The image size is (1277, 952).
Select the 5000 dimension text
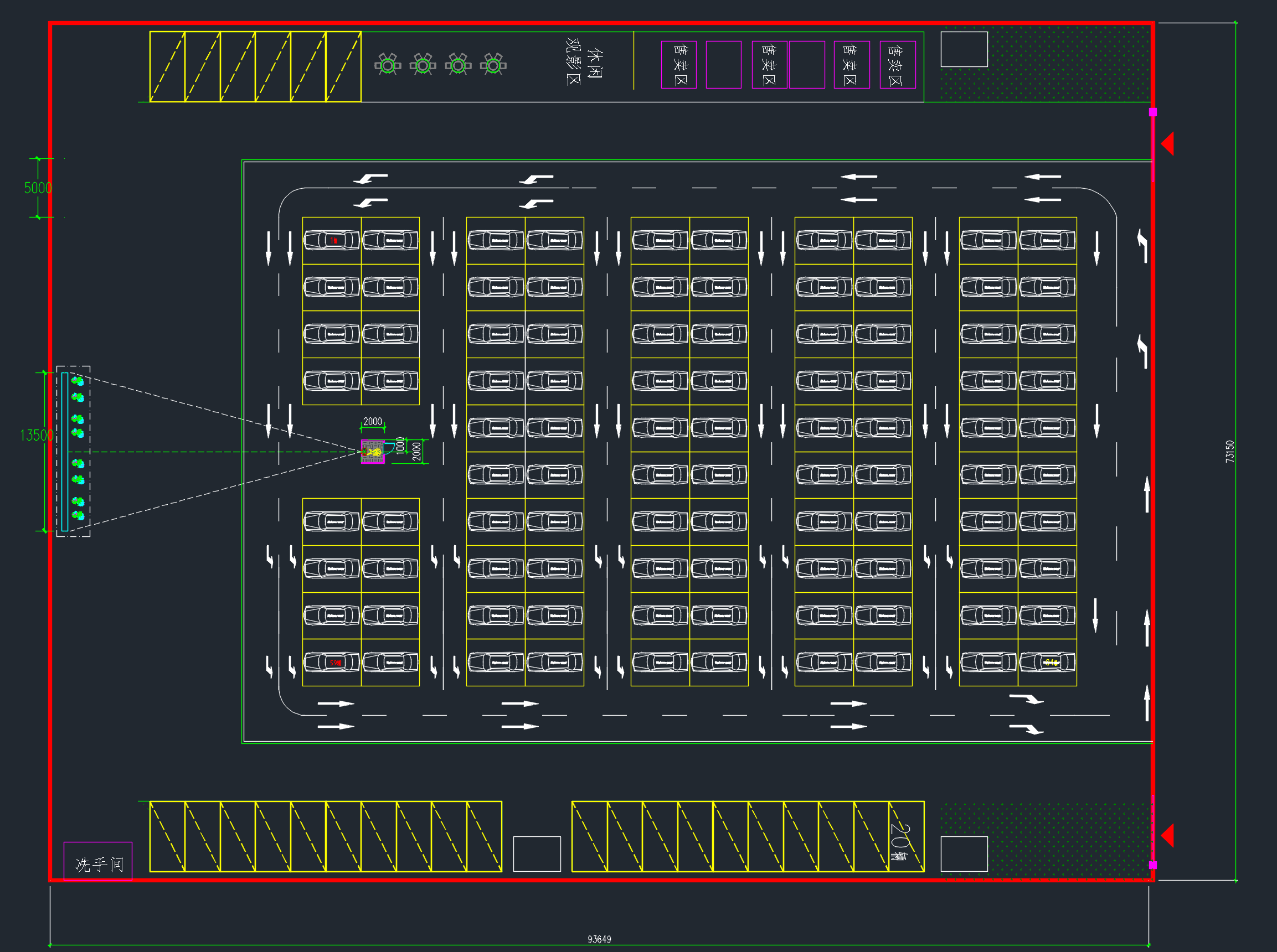[x=38, y=188]
